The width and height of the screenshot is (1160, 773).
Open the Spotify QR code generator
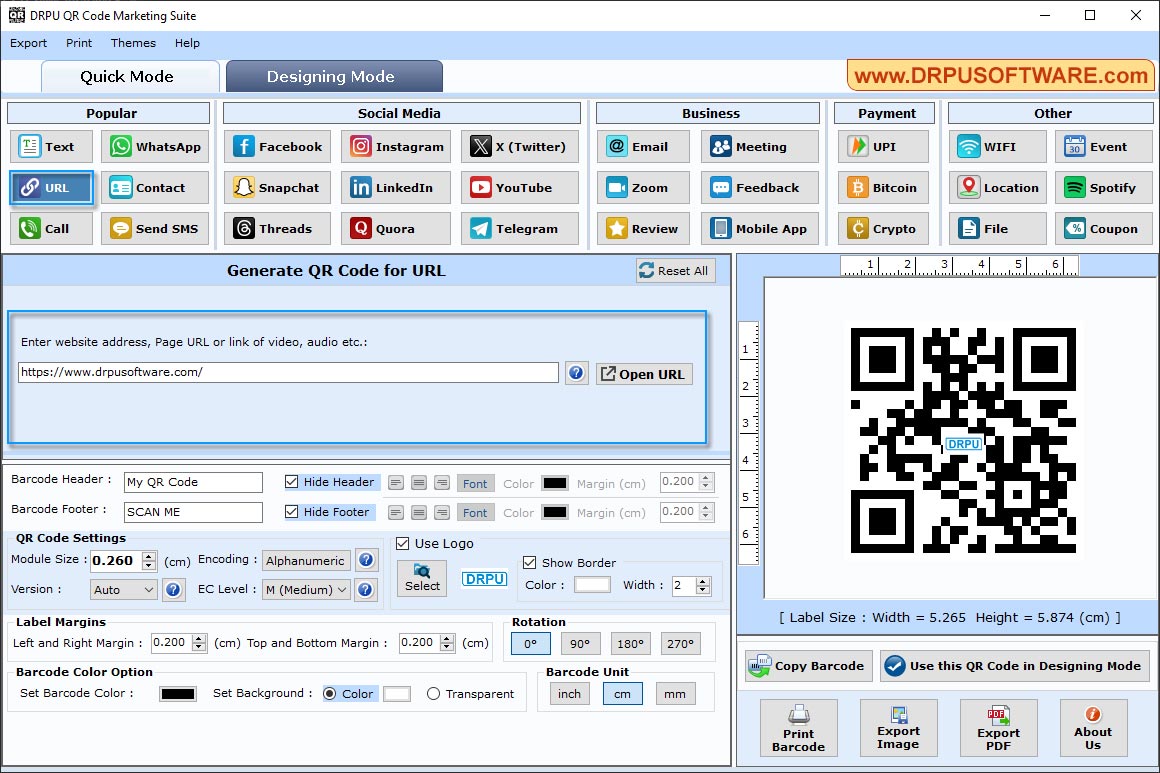coord(1103,187)
